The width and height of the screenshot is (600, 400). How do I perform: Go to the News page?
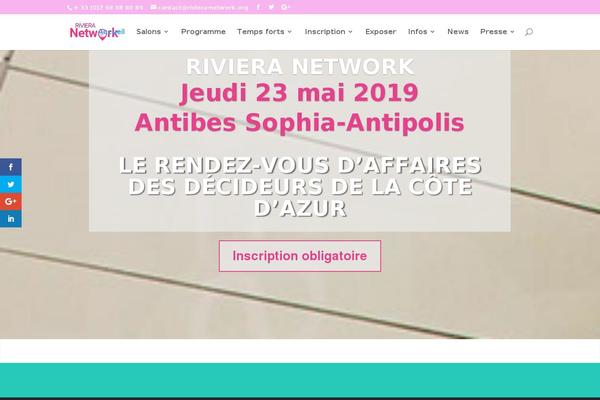(x=458, y=32)
